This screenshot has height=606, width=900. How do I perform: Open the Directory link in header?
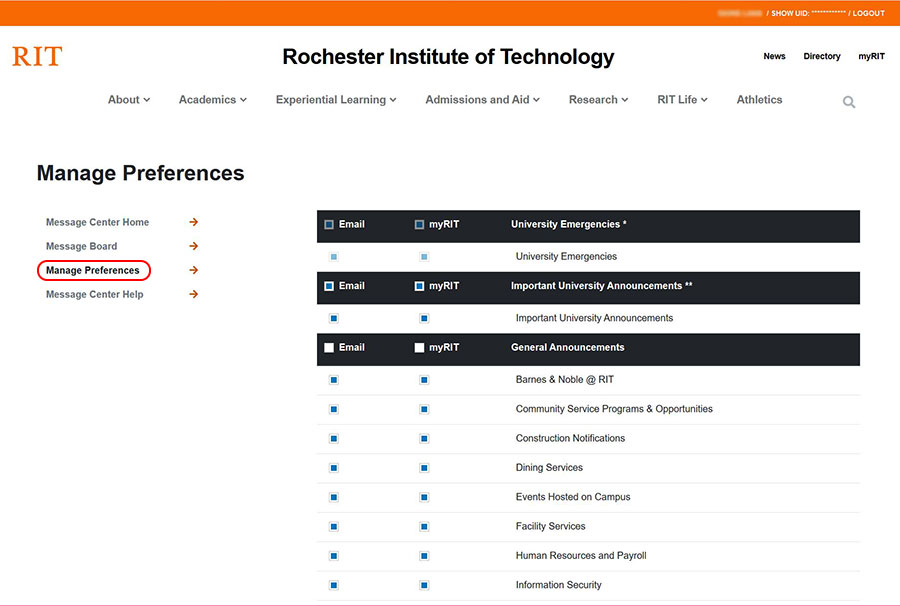coord(822,56)
